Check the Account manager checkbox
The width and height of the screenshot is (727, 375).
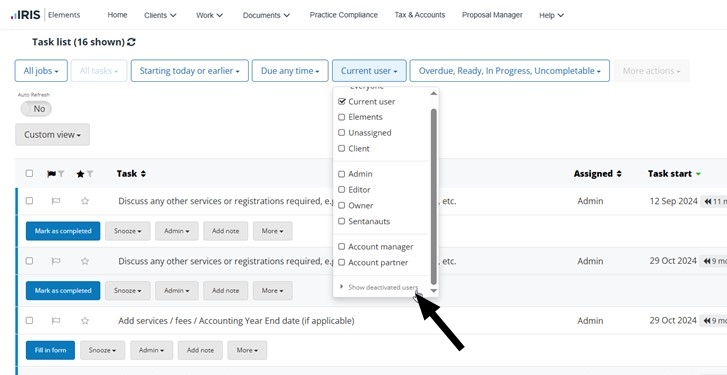342,247
